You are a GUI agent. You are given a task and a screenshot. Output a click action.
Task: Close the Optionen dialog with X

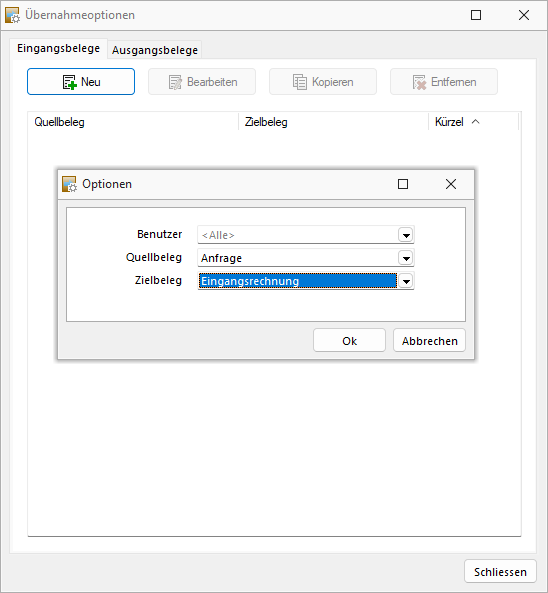coord(451,184)
